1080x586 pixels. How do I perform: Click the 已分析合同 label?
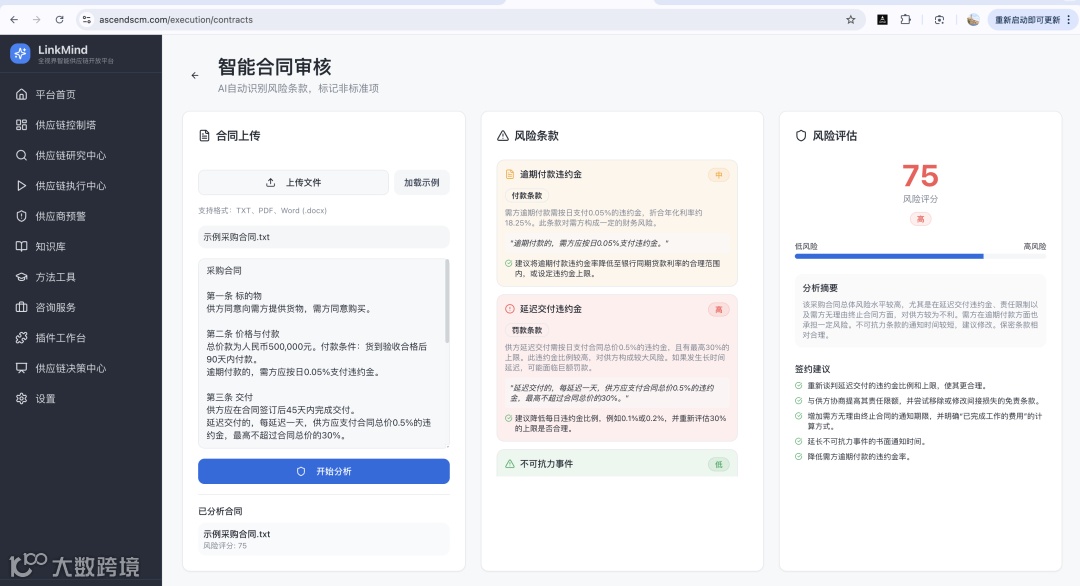[x=220, y=511]
